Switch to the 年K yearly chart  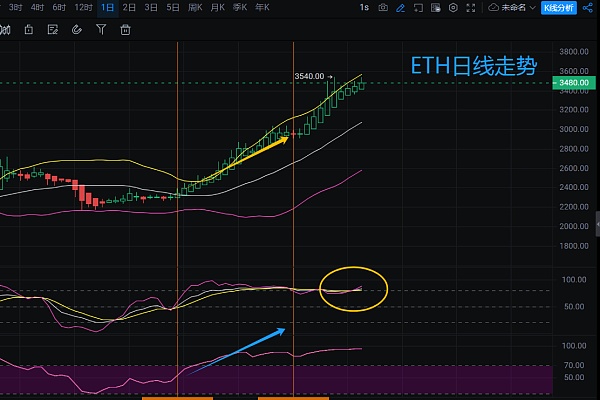coord(262,8)
